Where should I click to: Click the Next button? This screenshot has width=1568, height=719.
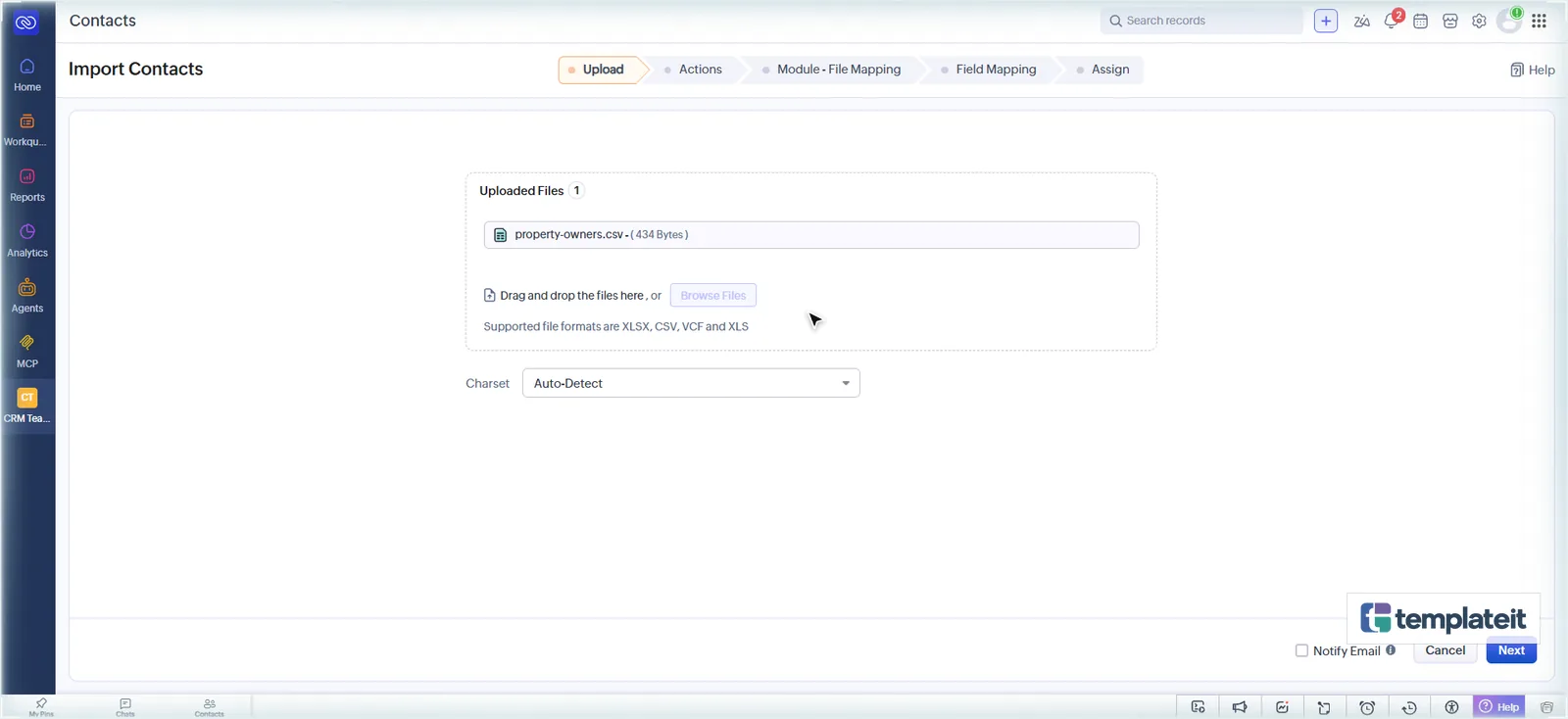pyautogui.click(x=1511, y=650)
